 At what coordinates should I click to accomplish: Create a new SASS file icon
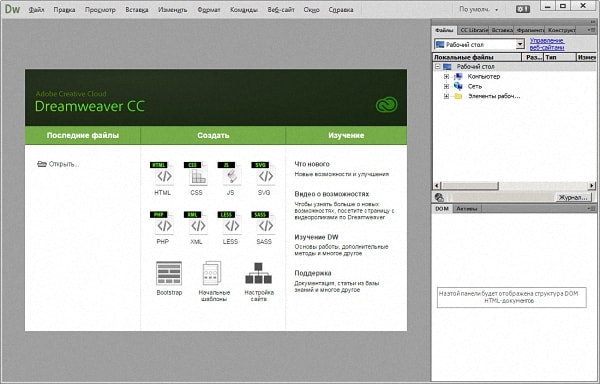point(264,223)
